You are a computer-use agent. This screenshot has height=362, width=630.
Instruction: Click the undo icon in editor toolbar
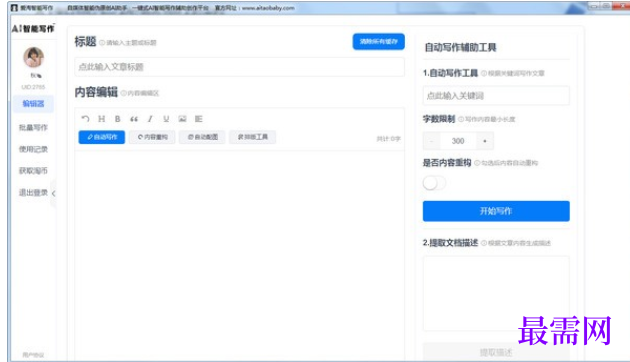85,119
